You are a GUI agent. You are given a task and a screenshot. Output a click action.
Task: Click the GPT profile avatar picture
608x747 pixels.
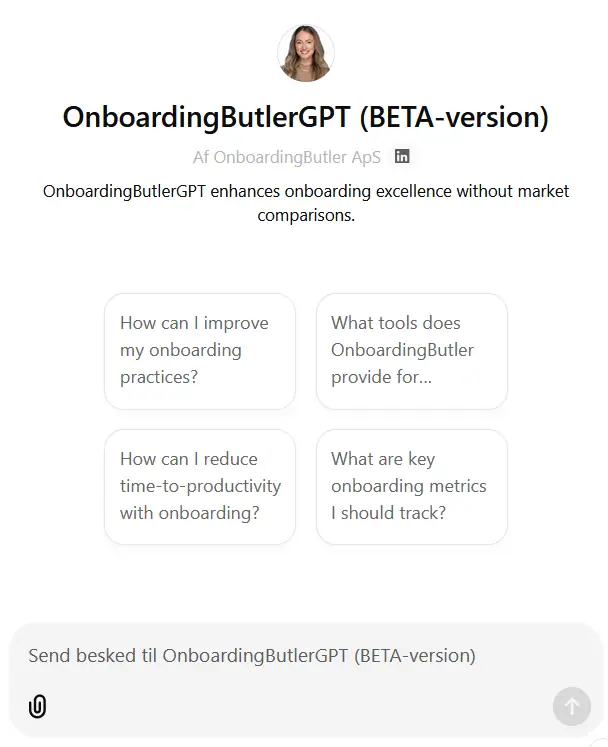[x=305, y=53]
